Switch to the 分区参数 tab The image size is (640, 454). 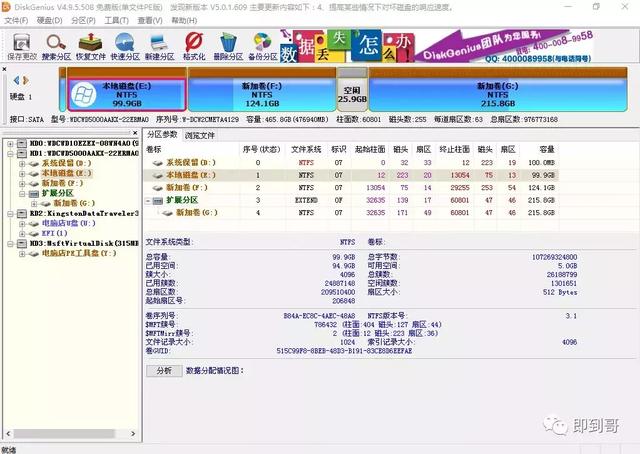tap(162, 134)
